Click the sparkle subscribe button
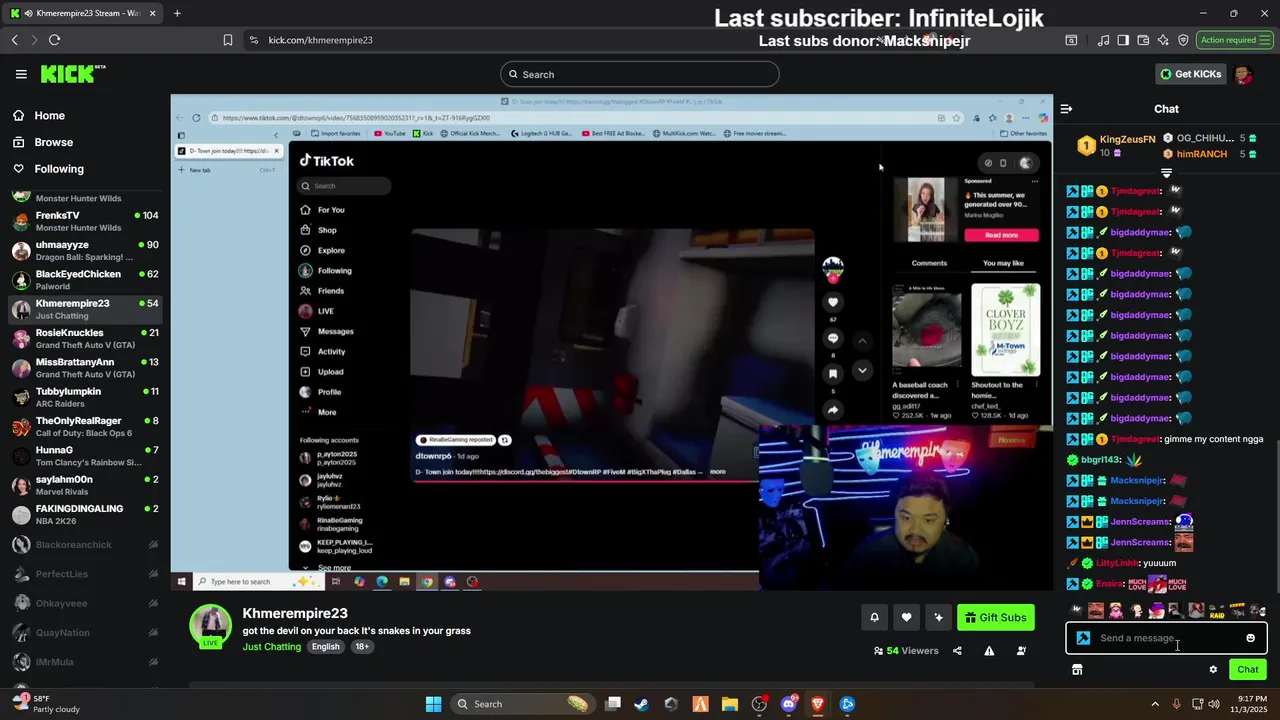 tap(938, 617)
